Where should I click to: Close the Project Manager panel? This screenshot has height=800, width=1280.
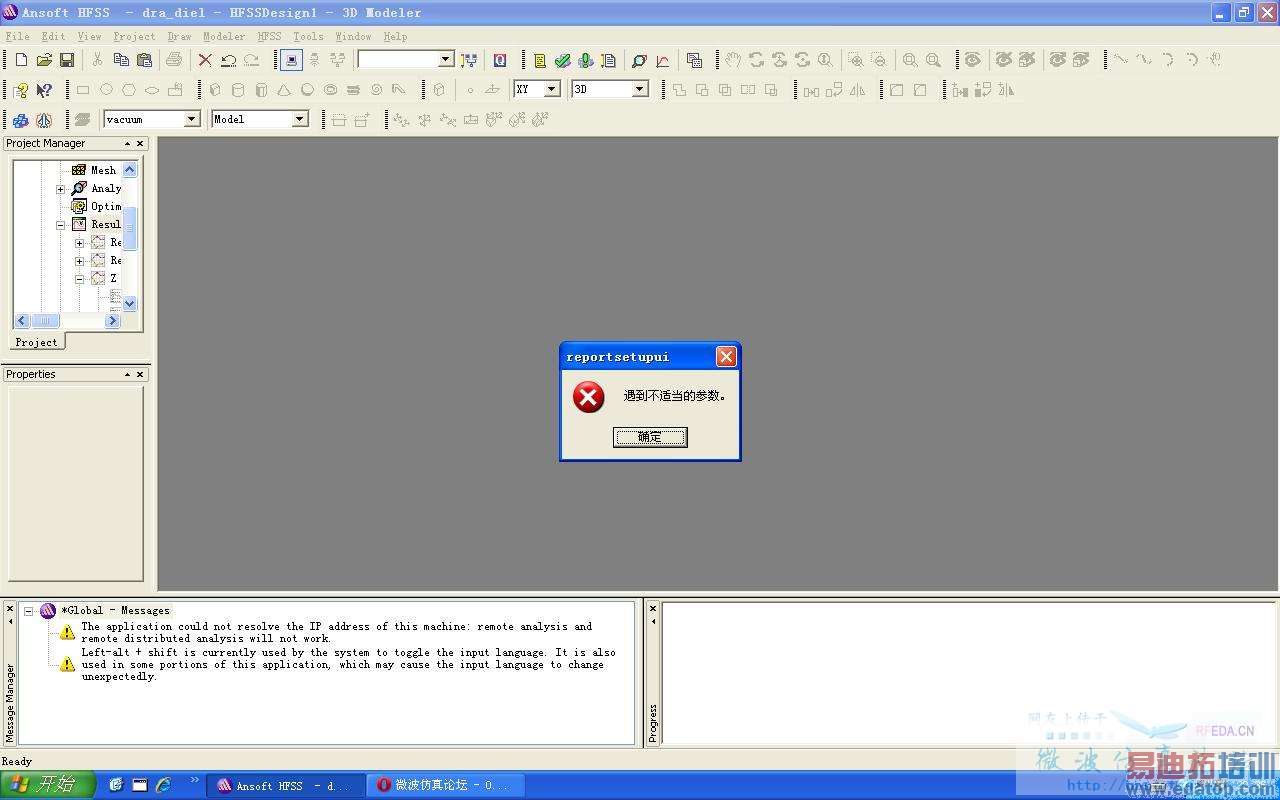tap(140, 144)
